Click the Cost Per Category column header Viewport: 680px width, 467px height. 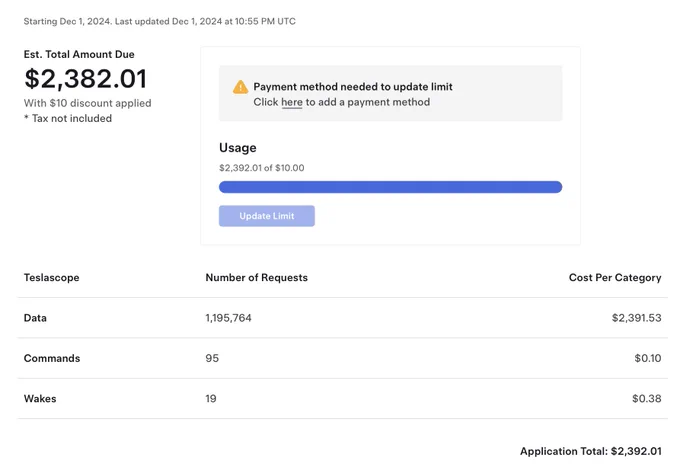coord(615,278)
